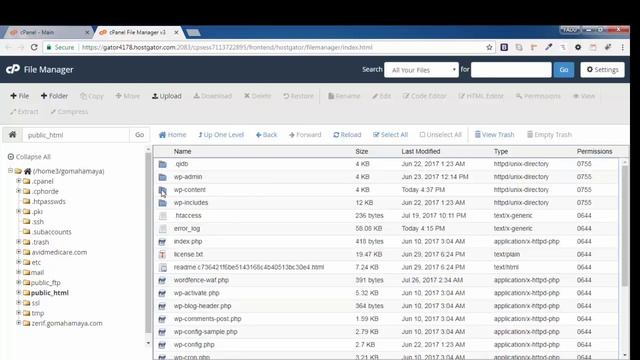Click the cPanel logo in header
Image resolution: width=640 pixels, height=360 pixels.
[13, 69]
